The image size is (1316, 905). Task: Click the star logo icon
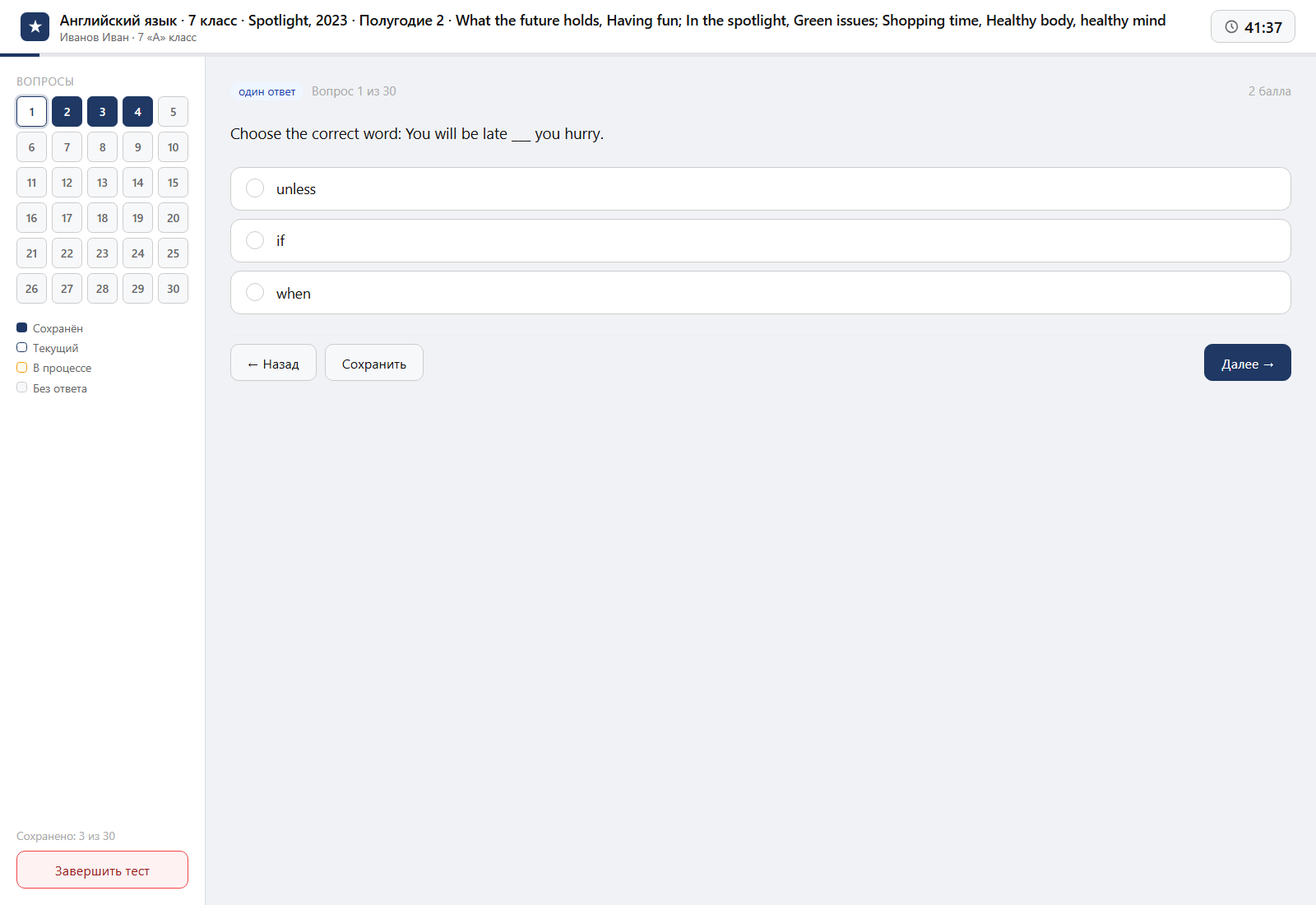(35, 27)
